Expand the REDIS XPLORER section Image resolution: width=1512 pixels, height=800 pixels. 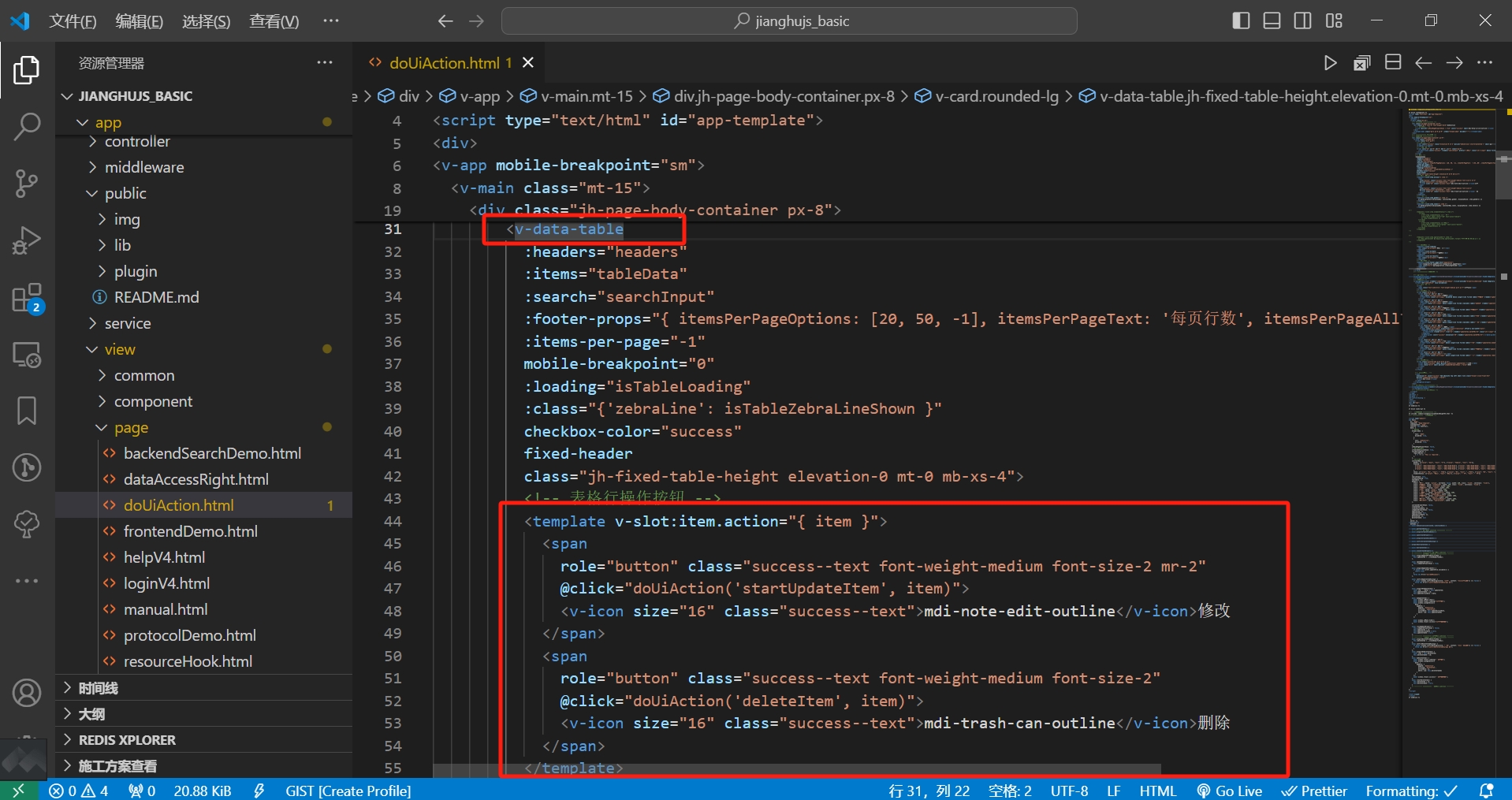tap(127, 740)
